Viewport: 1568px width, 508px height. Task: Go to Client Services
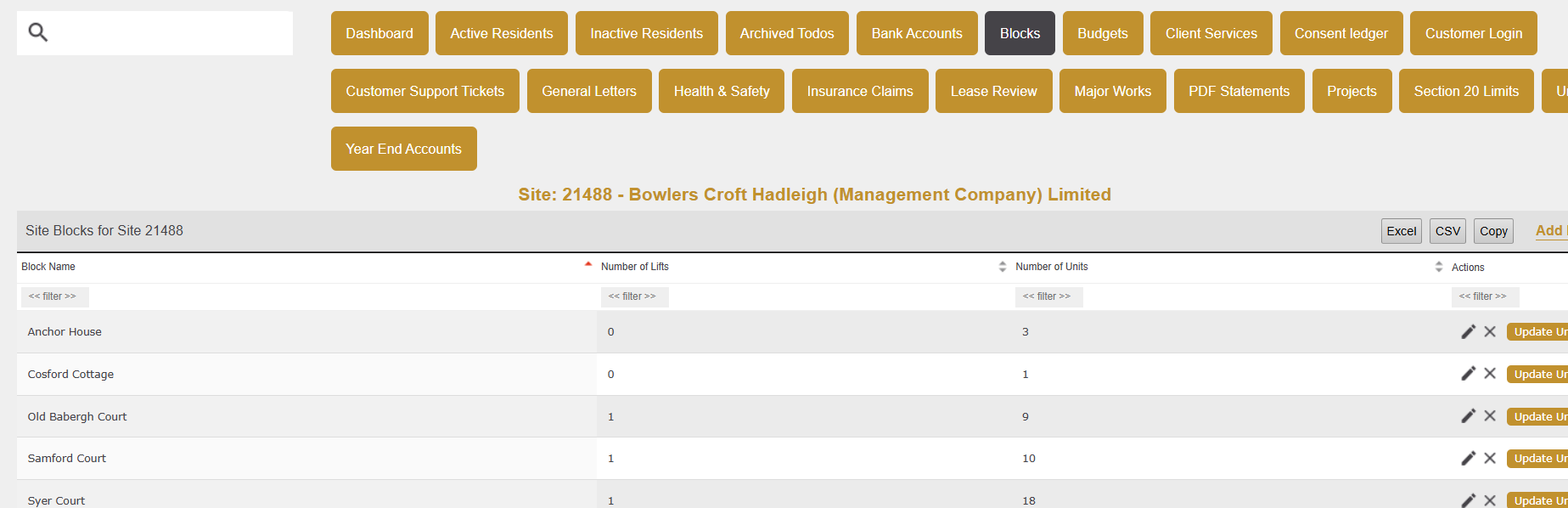coord(1211,33)
